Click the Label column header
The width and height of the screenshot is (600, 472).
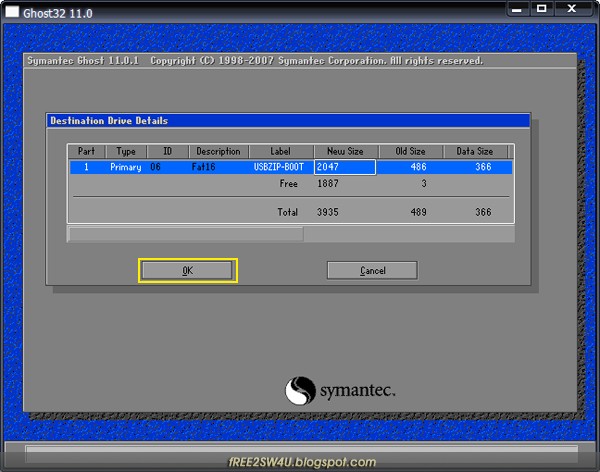(x=281, y=152)
